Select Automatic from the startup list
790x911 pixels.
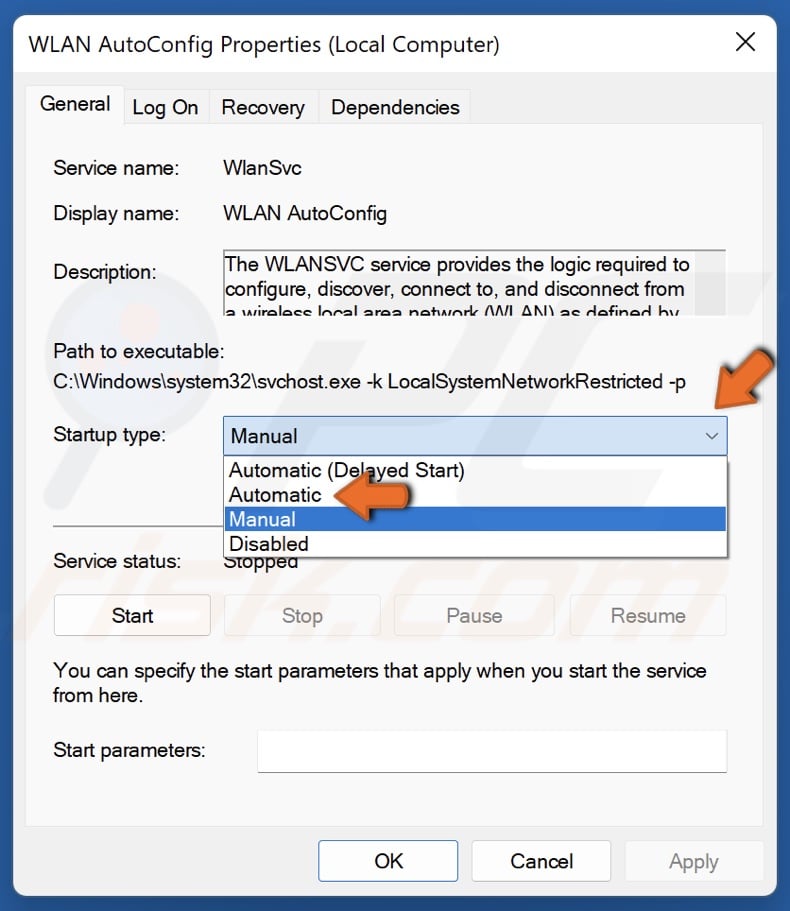tap(275, 494)
